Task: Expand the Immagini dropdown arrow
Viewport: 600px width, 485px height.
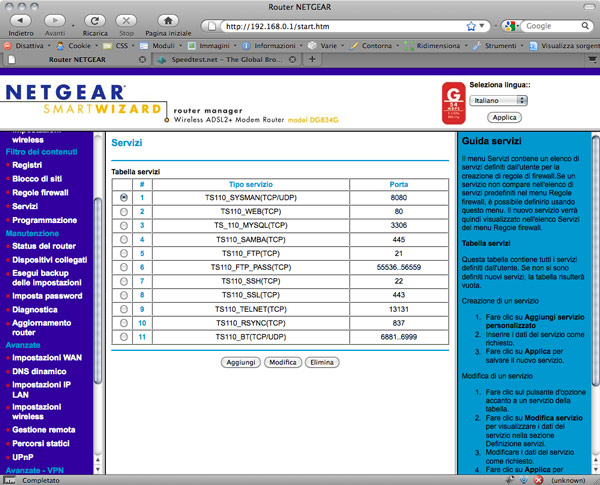Action: point(235,46)
